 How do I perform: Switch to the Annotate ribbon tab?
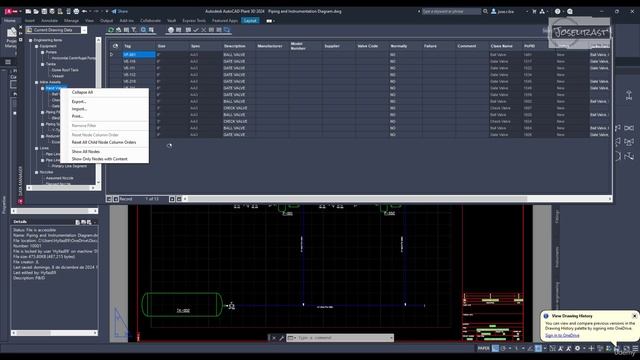[x=49, y=20]
